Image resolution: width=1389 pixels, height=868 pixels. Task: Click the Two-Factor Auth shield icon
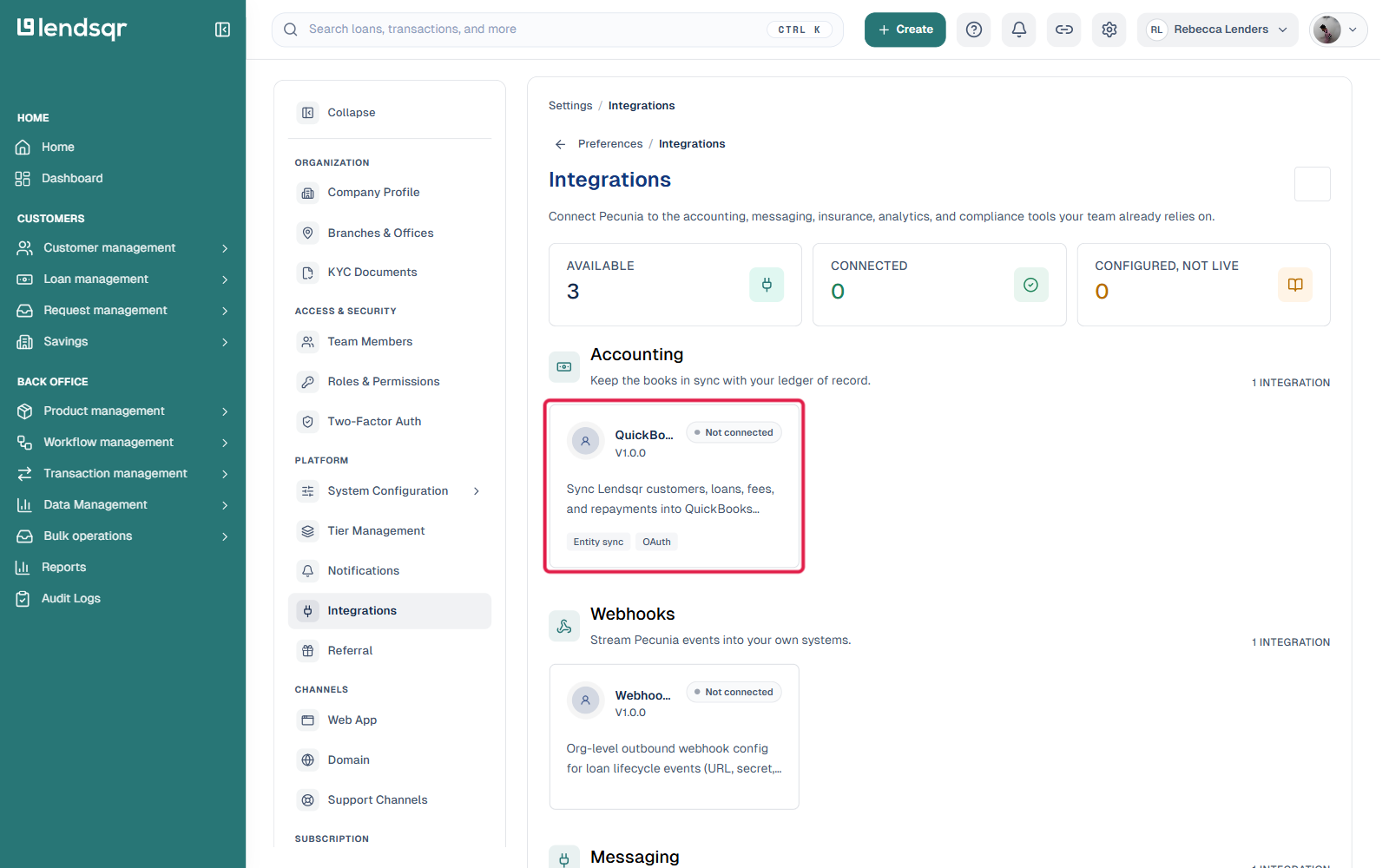pos(308,422)
